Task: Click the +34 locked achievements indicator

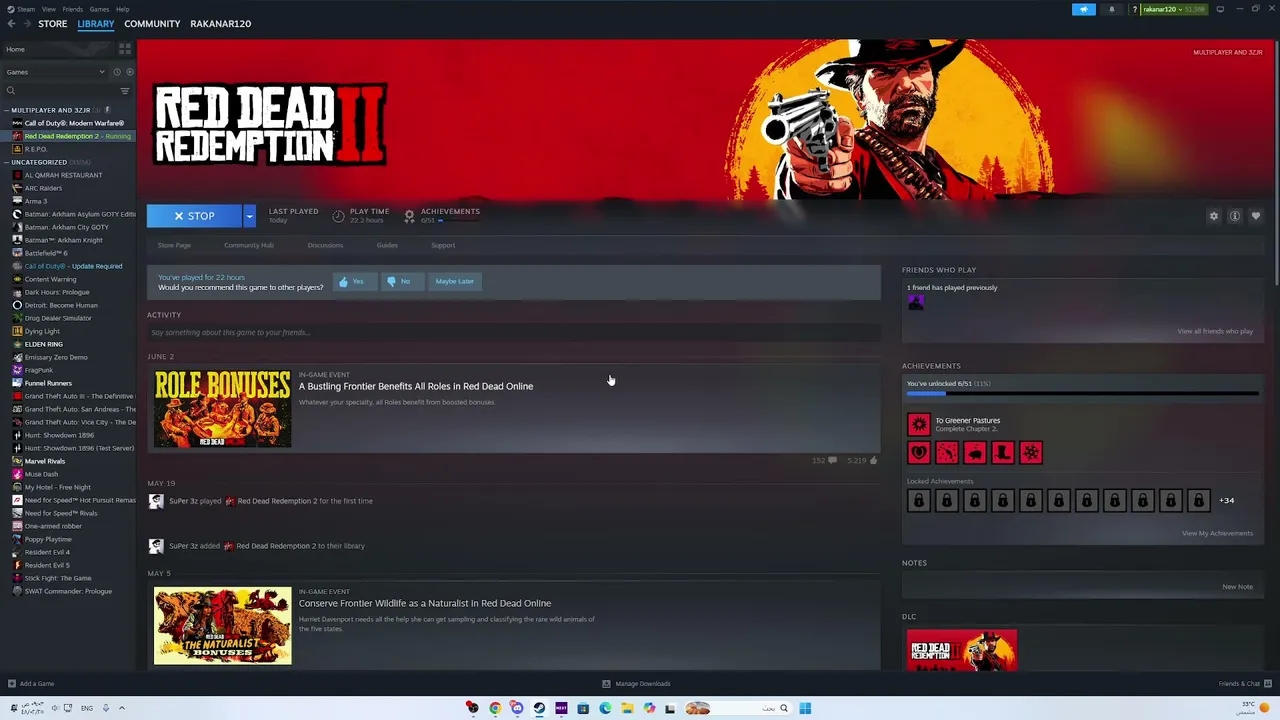Action: pos(1227,500)
